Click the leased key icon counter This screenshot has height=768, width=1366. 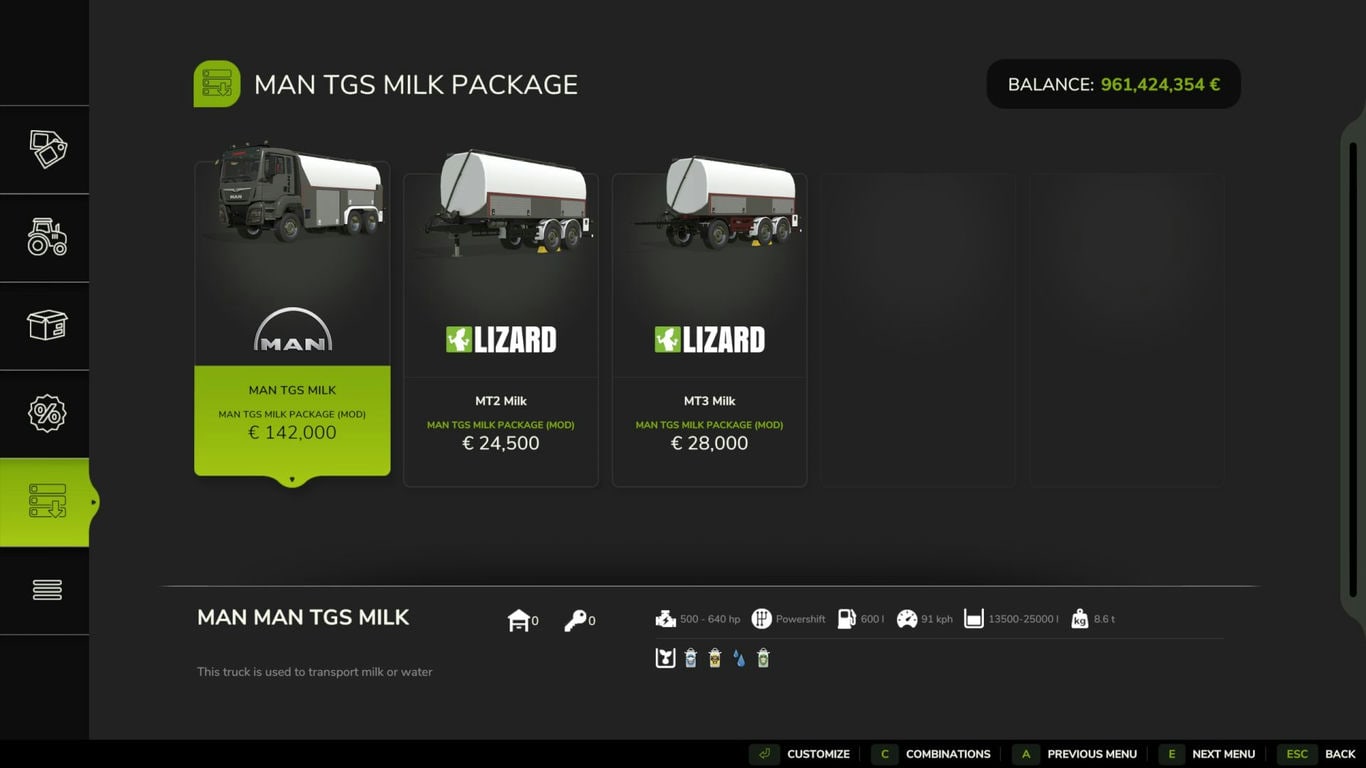pos(579,620)
